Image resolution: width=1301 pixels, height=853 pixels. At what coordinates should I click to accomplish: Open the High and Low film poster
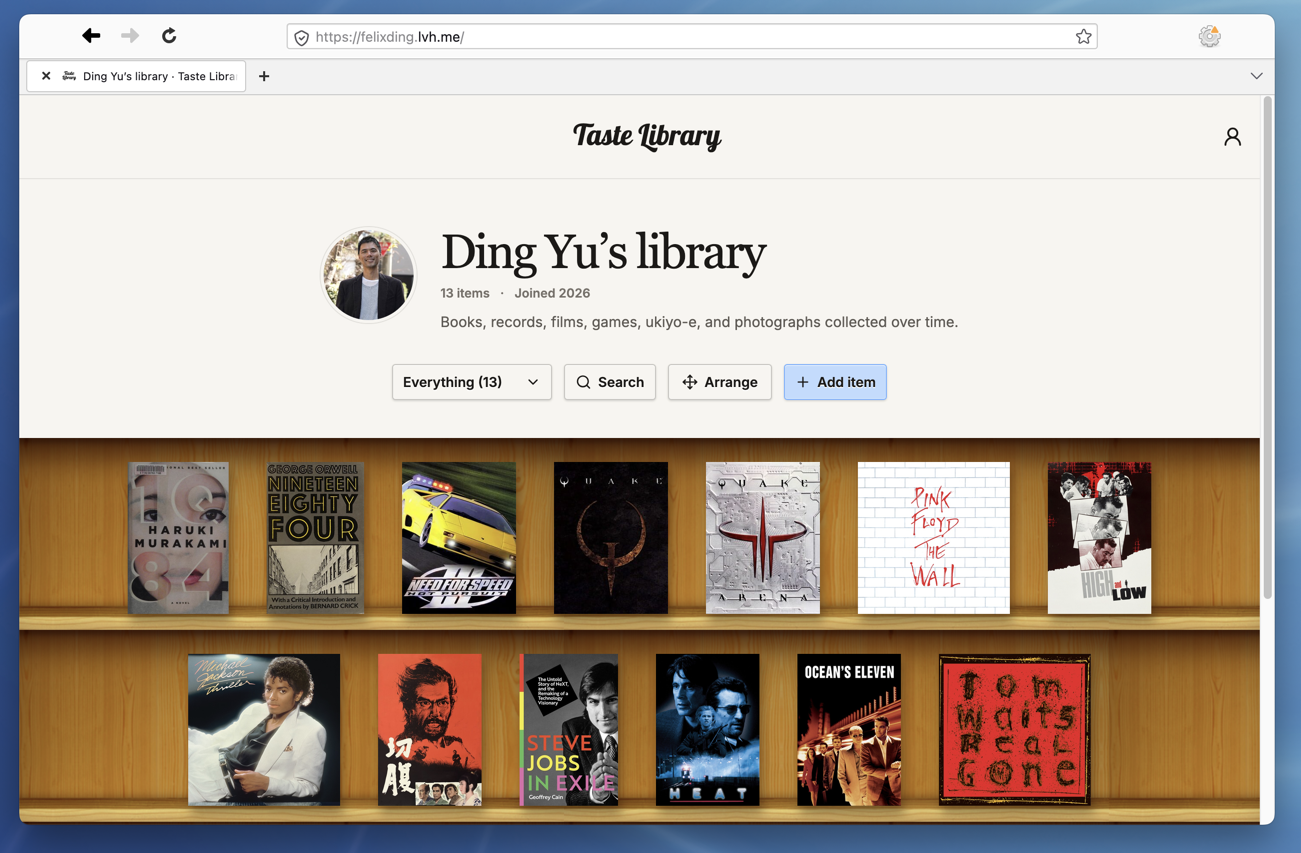point(1100,538)
